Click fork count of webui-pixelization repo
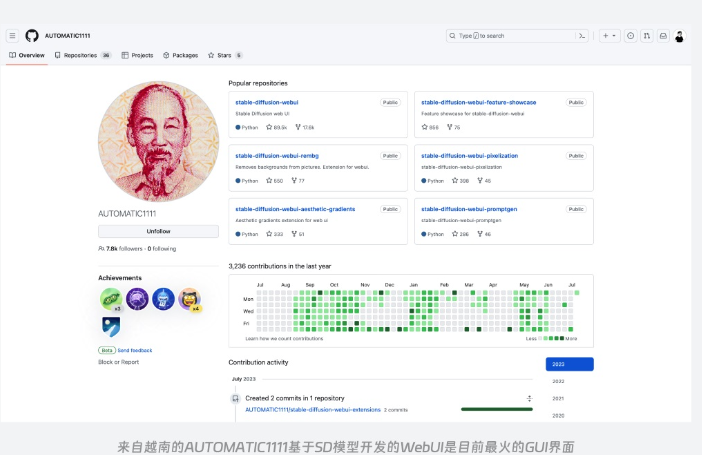 pyautogui.click(x=484, y=180)
